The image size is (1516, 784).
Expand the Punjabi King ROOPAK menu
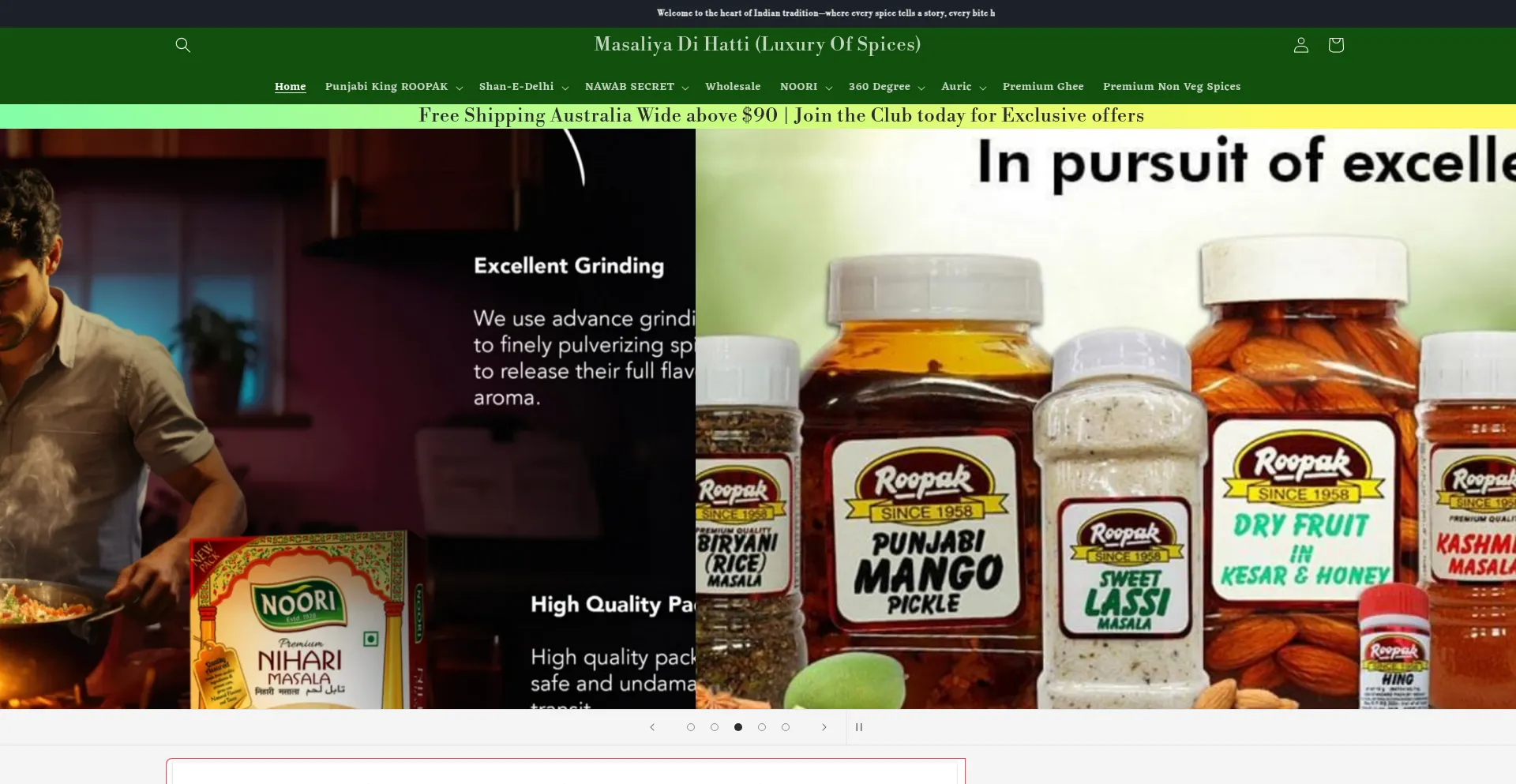coord(394,87)
